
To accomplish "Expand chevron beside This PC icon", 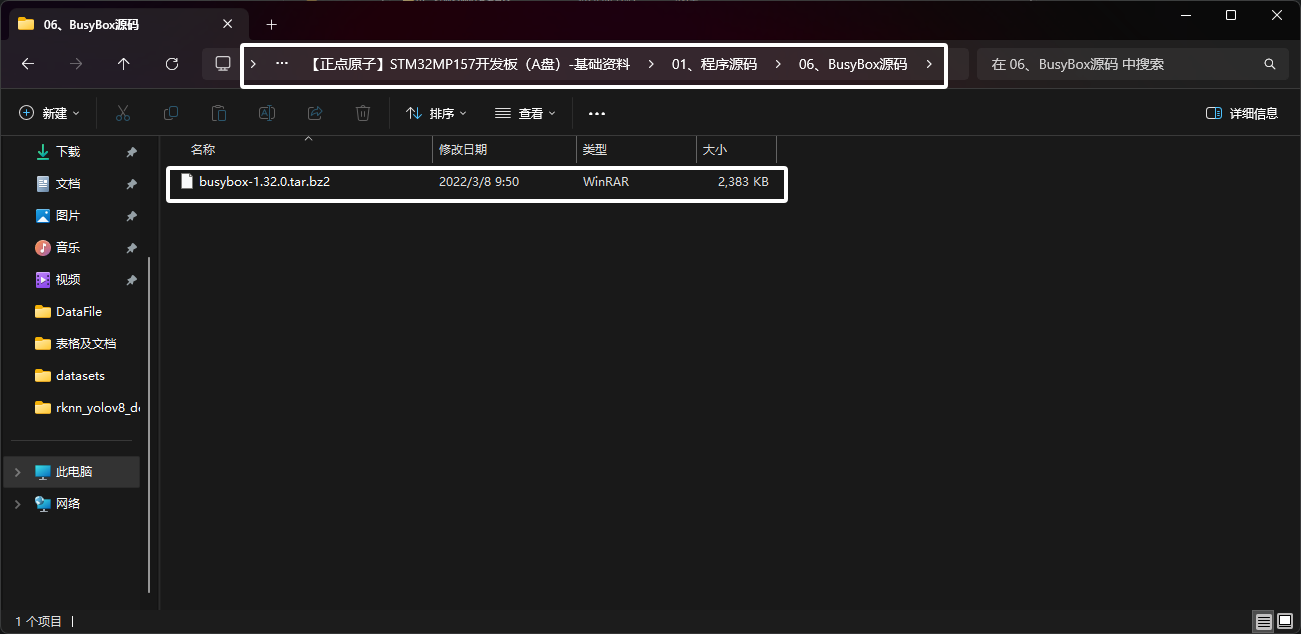I will (x=253, y=64).
